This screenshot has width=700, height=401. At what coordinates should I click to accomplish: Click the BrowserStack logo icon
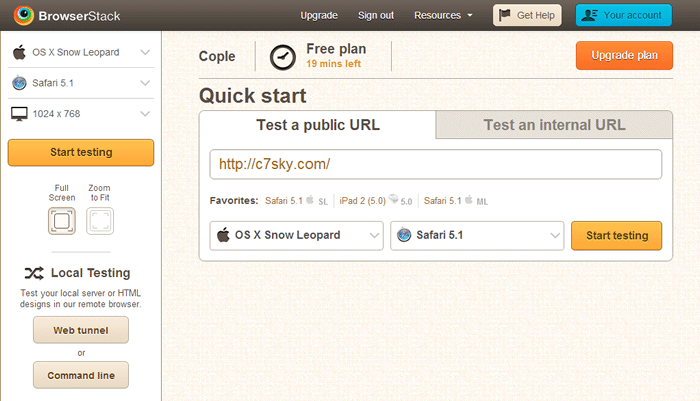click(24, 15)
